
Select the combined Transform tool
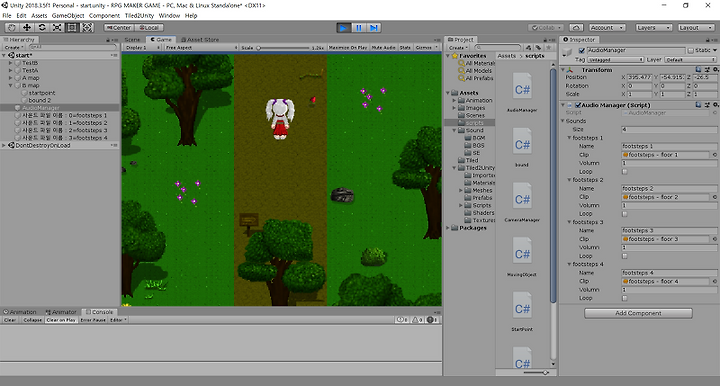pyautogui.click(x=87, y=28)
